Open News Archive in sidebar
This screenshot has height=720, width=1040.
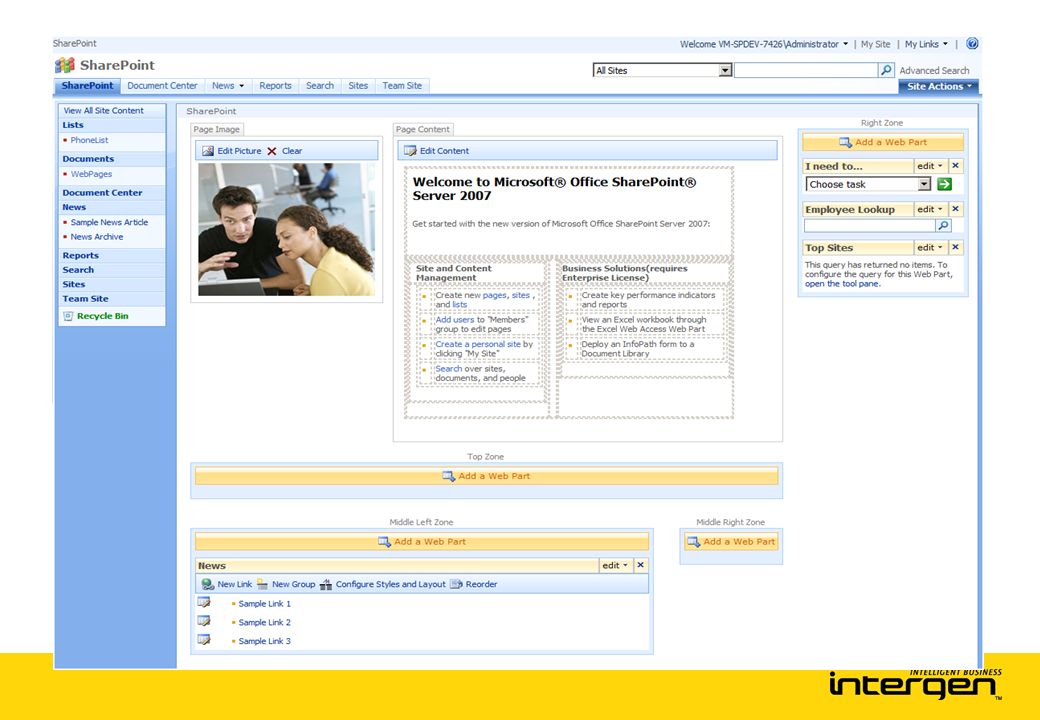click(x=97, y=237)
